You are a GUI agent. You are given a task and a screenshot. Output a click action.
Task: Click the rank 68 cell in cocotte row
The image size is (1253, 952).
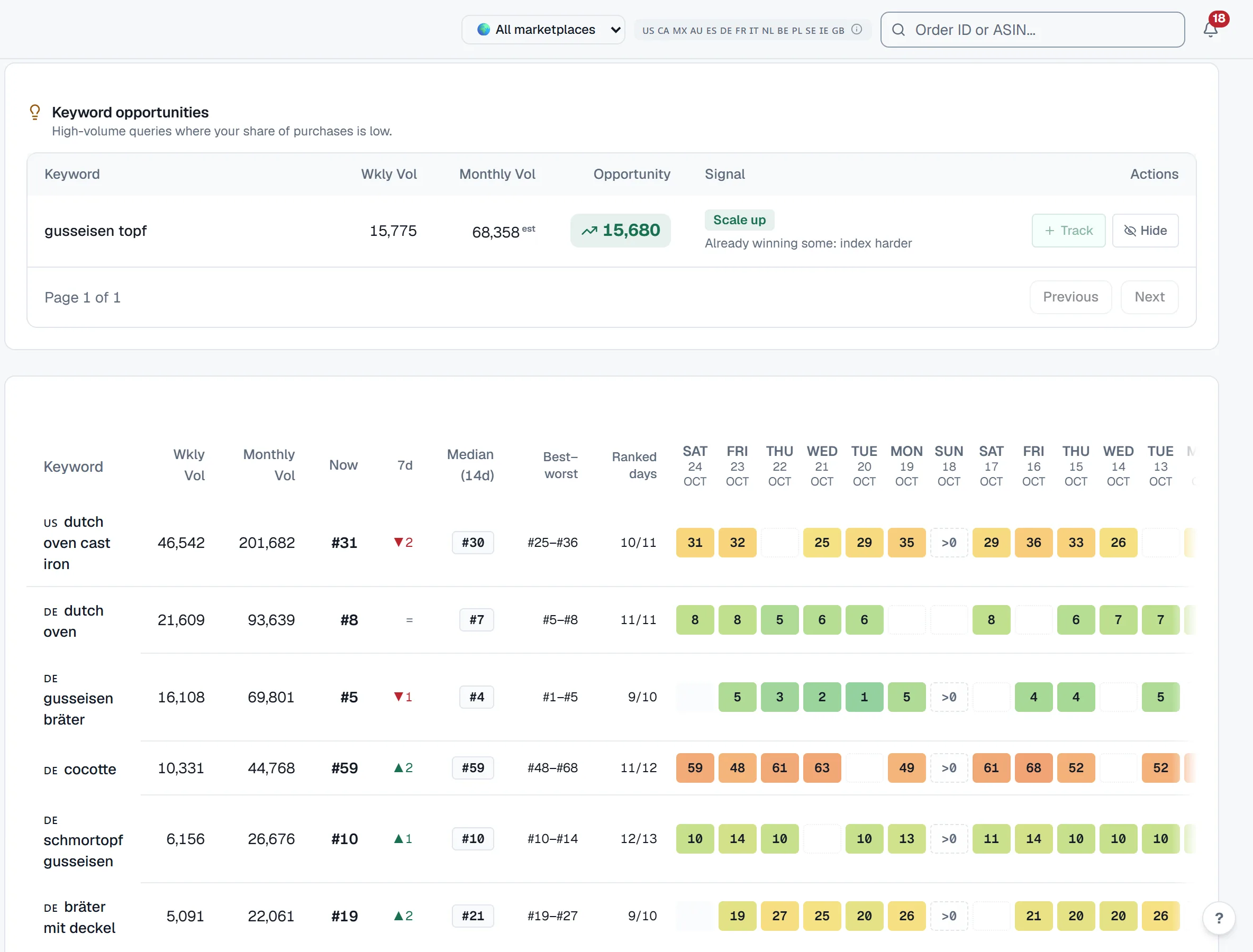[x=1033, y=768]
